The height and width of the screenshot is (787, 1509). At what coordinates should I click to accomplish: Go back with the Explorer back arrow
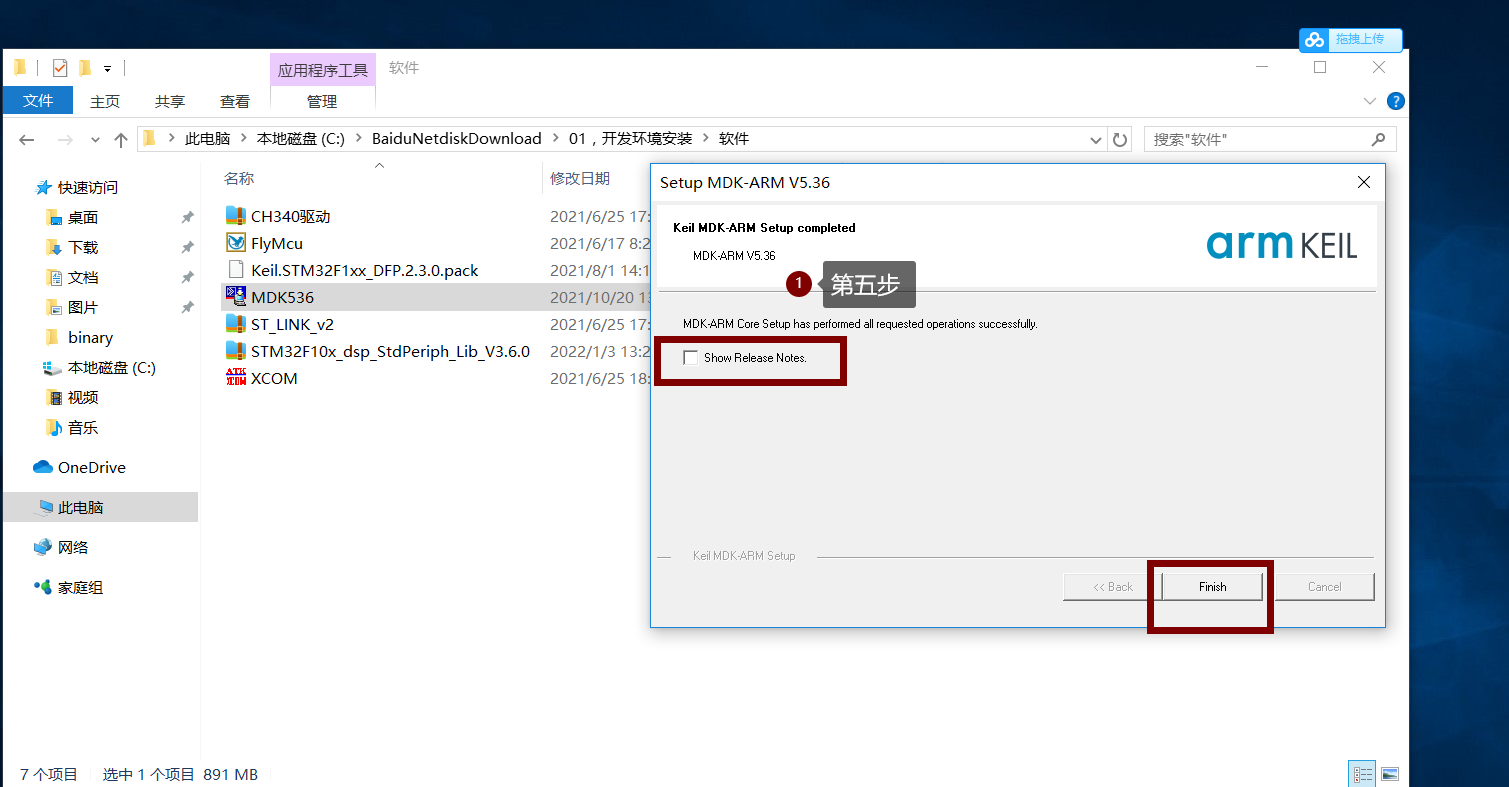[27, 140]
